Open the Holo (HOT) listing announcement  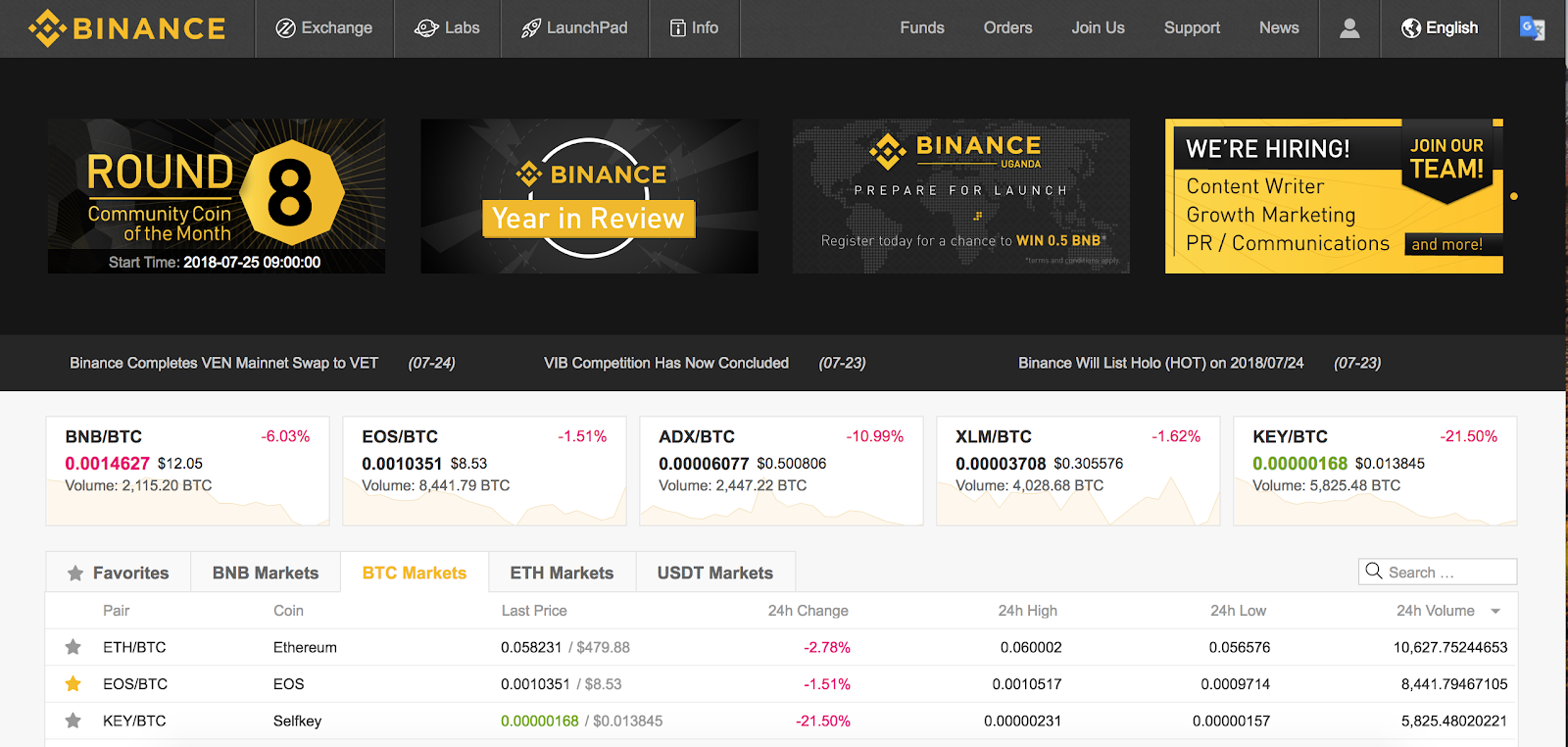point(1161,363)
